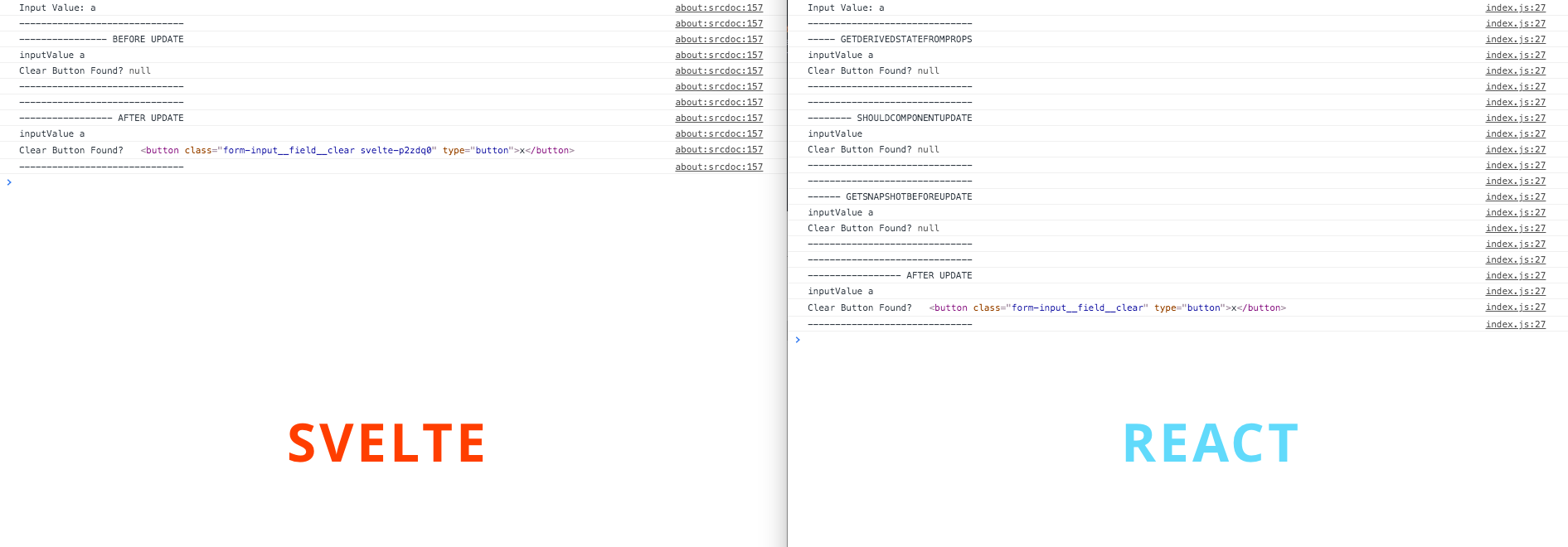Open index.js:27 link beside React "Input Value: a"
Image resolution: width=1568 pixels, height=547 pixels.
pyautogui.click(x=1515, y=7)
